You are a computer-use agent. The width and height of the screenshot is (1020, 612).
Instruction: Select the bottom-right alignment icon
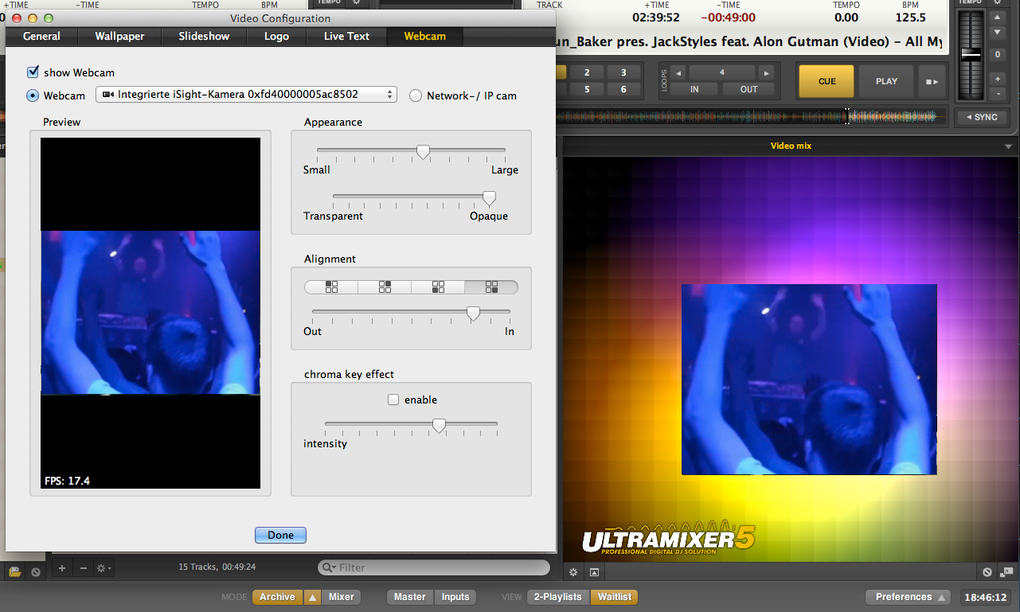(491, 287)
